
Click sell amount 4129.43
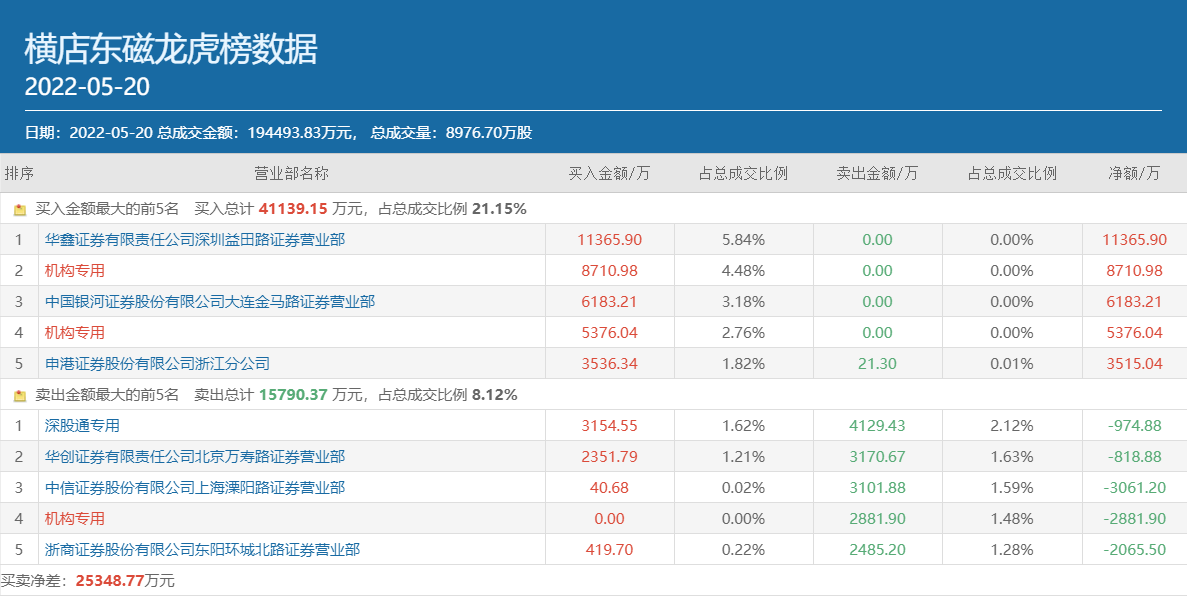877,426
